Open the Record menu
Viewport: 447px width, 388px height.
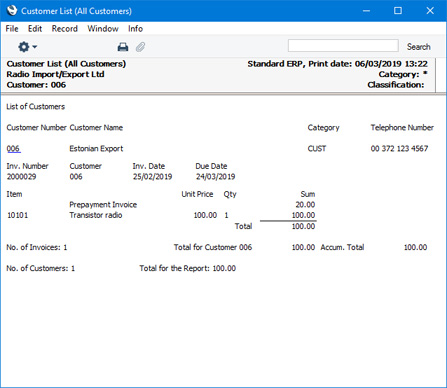(65, 29)
